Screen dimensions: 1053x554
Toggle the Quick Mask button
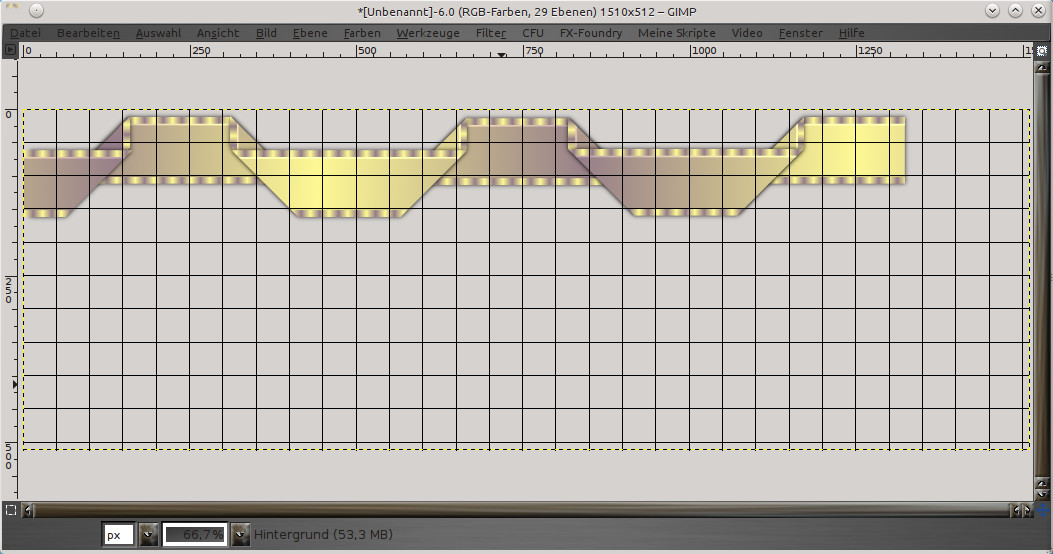pos(10,510)
